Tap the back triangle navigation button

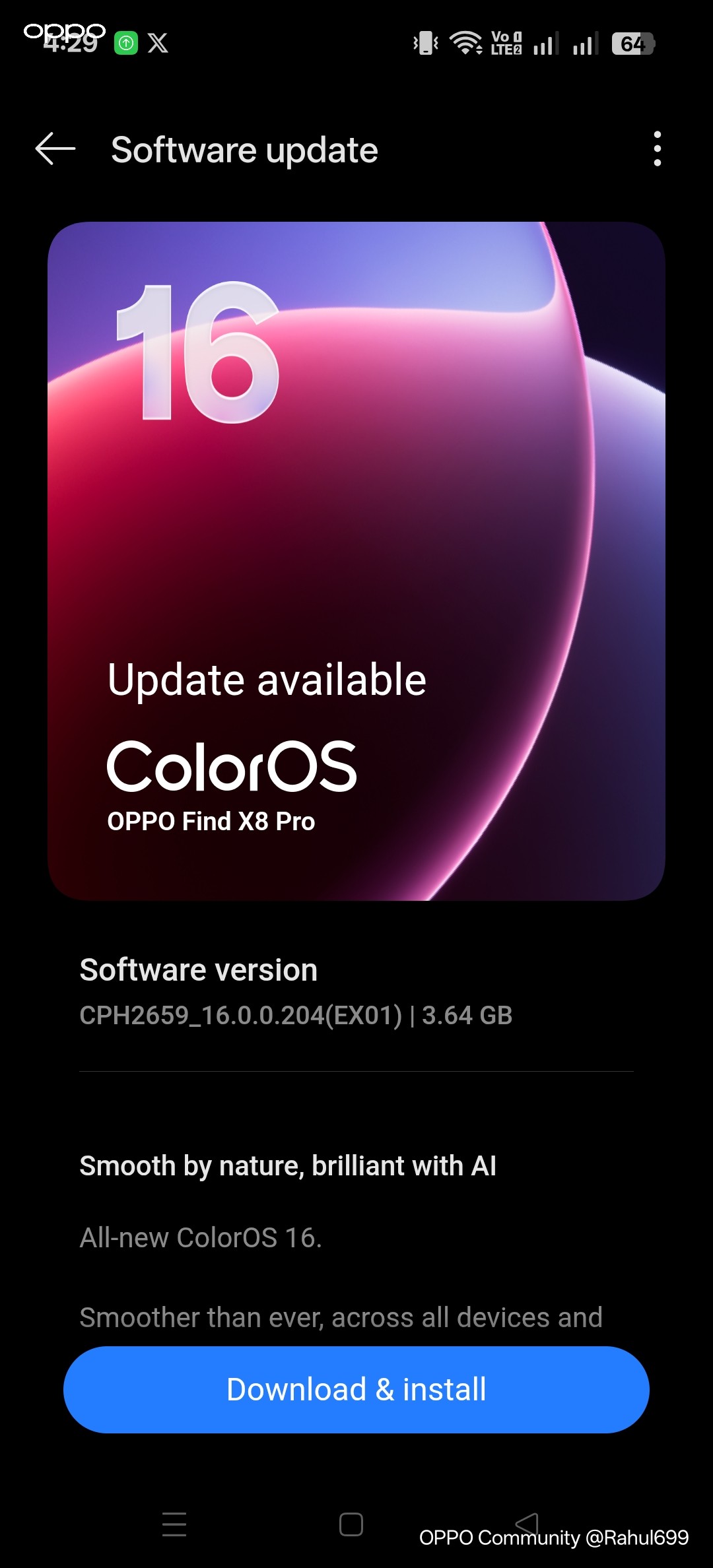click(x=527, y=1524)
